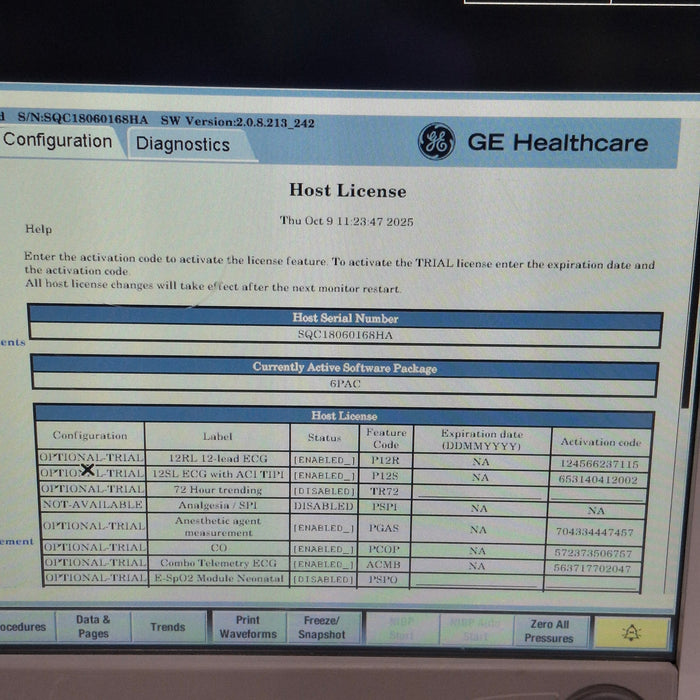Viewport: 700px width, 700px height.
Task: Click the Expiration date column header
Action: (x=482, y=440)
